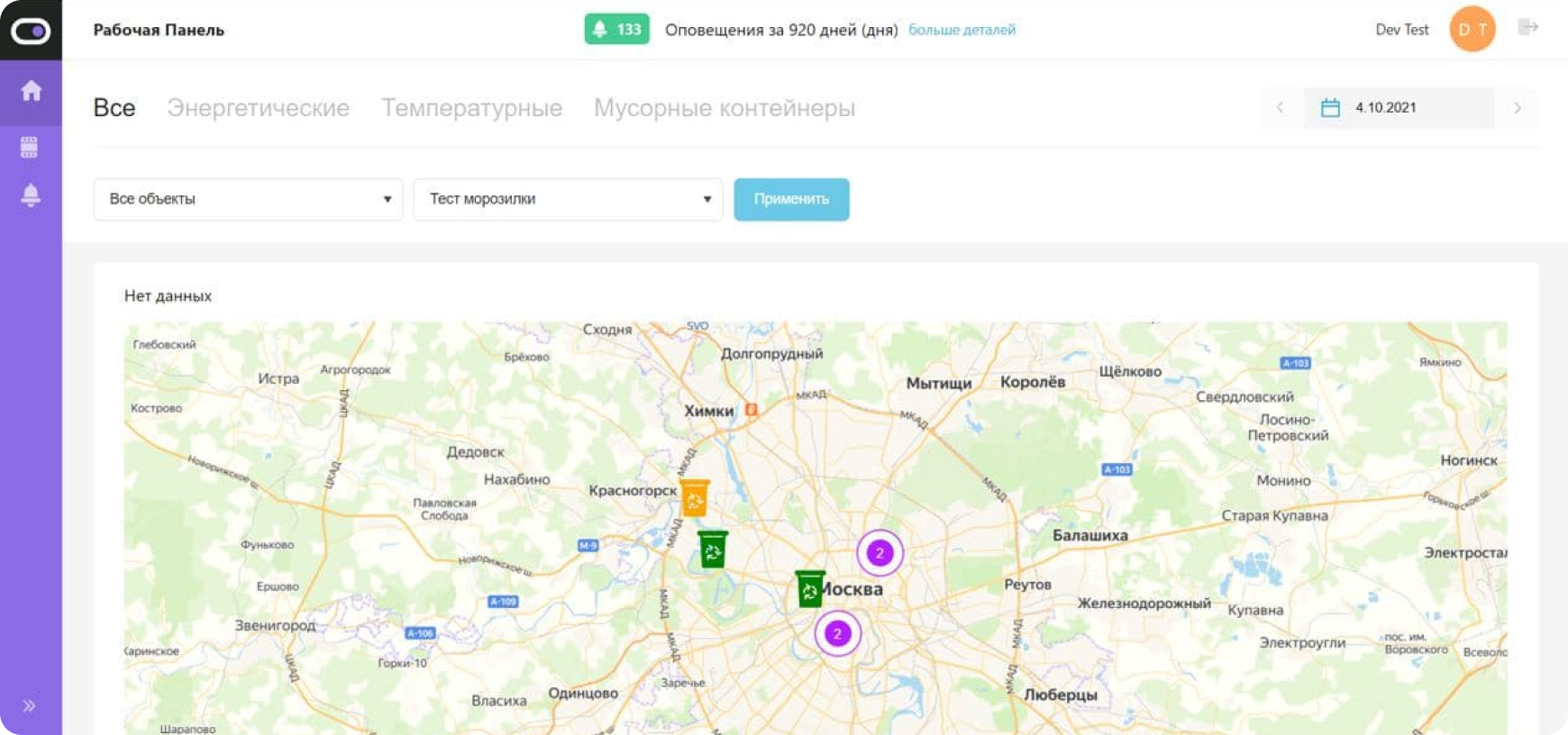The image size is (1568, 735).
Task: Click 'Долгопрудный' label on the map
Action: (x=771, y=354)
